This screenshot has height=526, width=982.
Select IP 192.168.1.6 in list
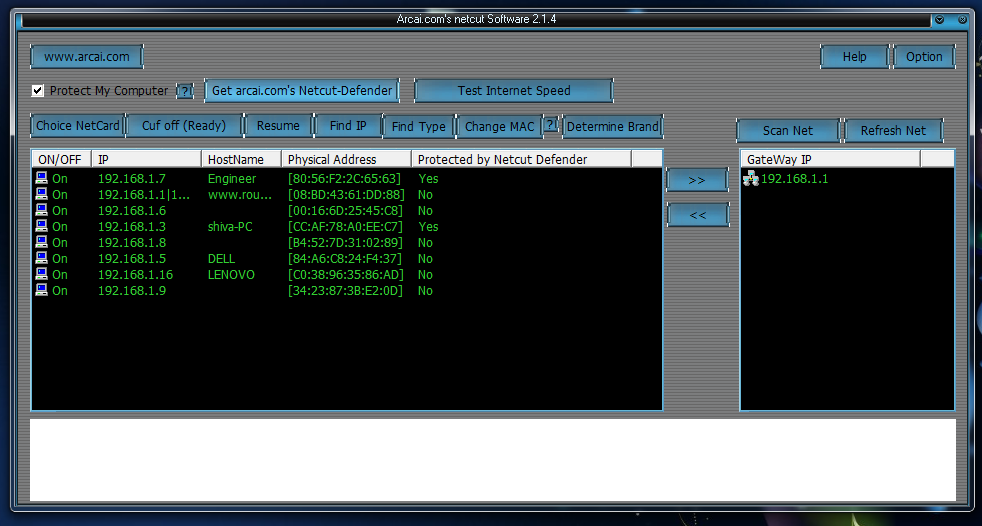[x=132, y=210]
